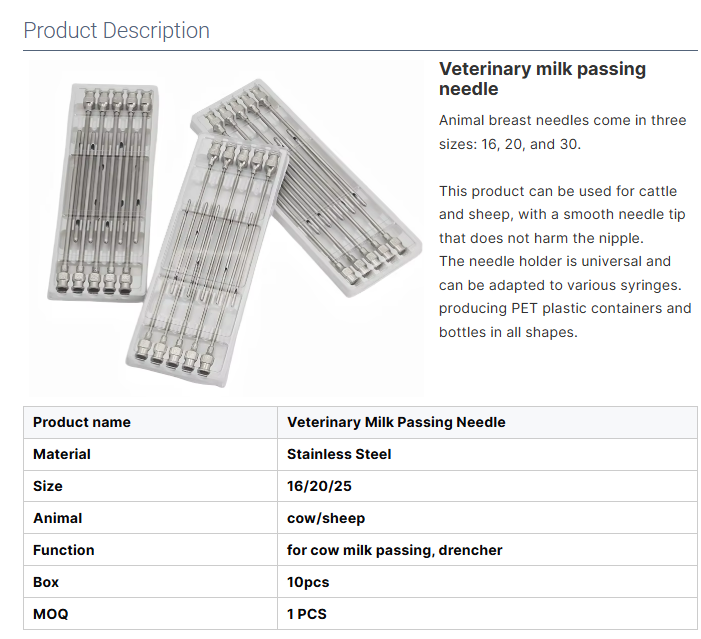Click the "for cow milk passing, drencher" value
The height and width of the screenshot is (639, 701).
click(x=394, y=550)
